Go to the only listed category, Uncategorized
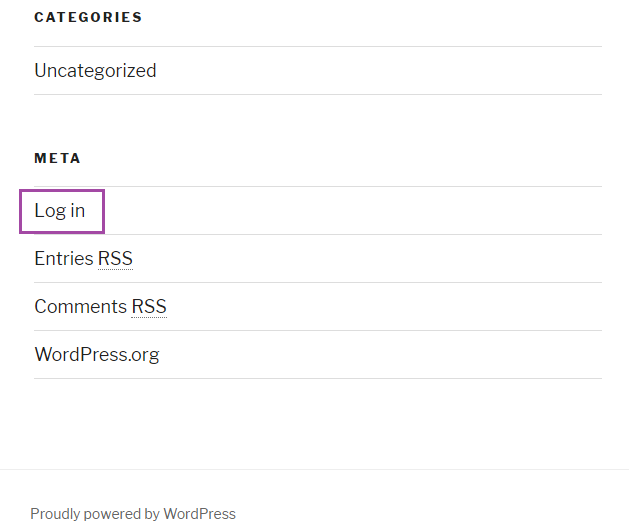 pos(95,71)
